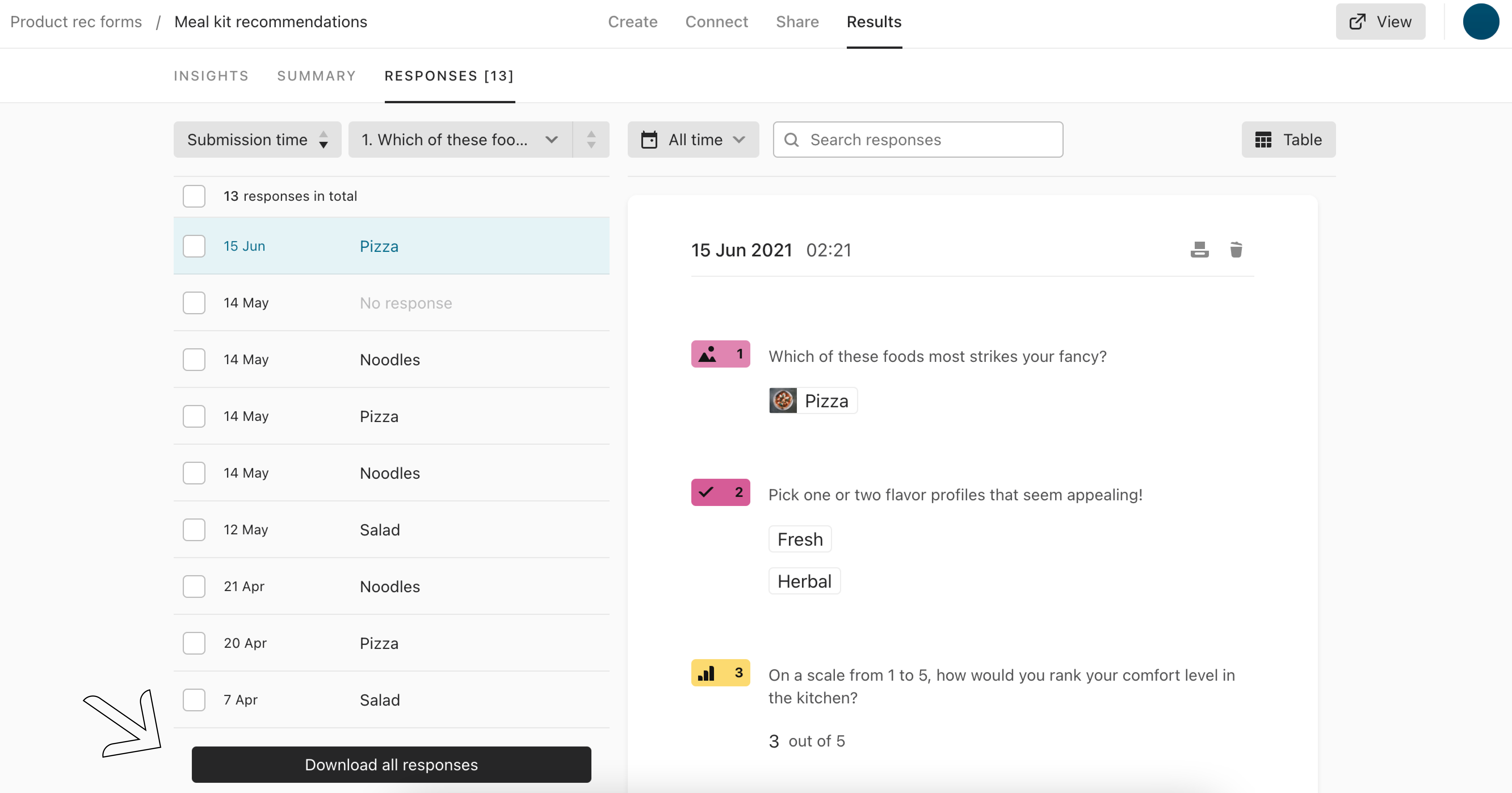Go to Connect section
This screenshot has width=1512, height=793.
[716, 22]
